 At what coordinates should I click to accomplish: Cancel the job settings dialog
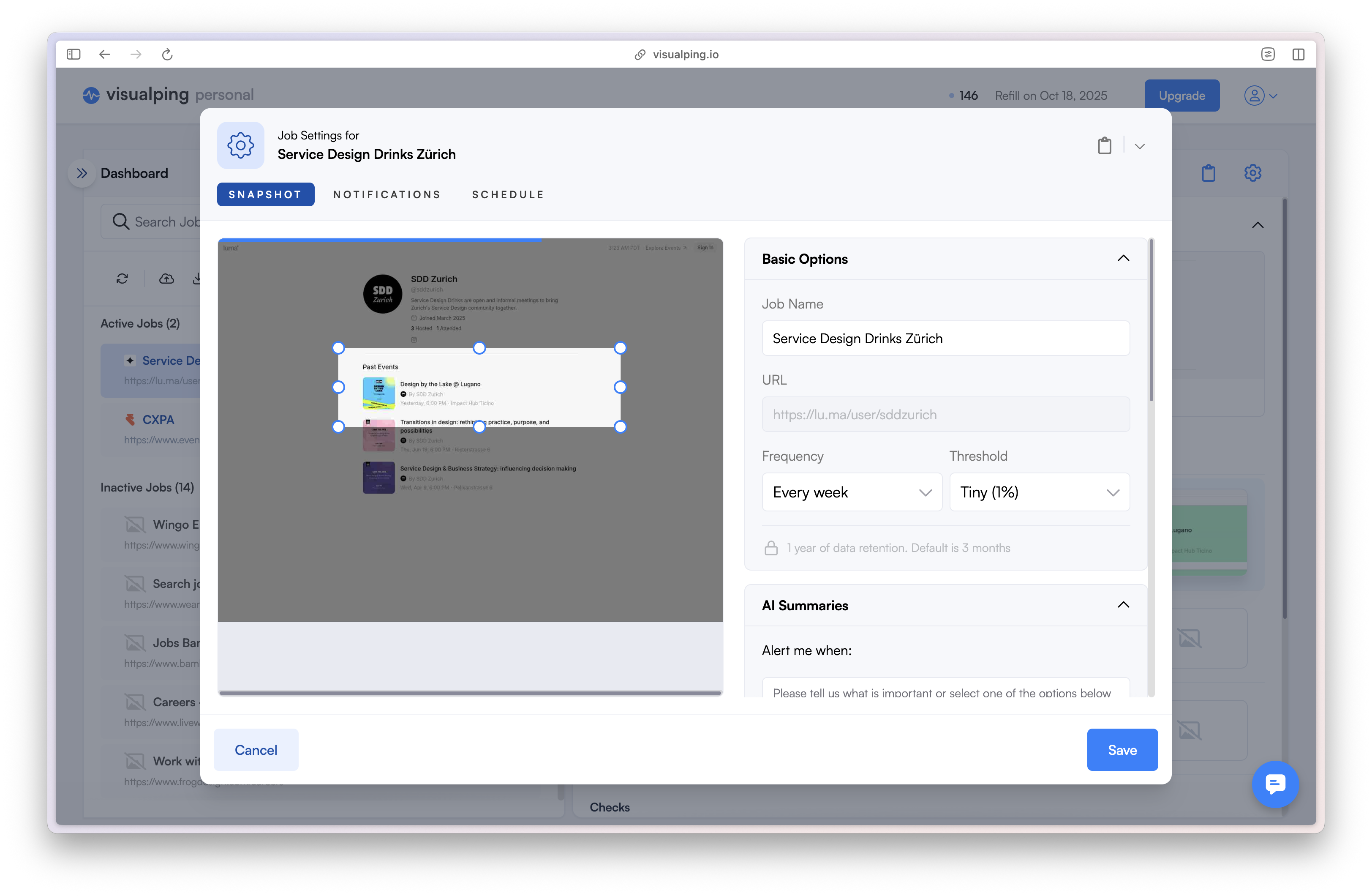pyautogui.click(x=256, y=749)
